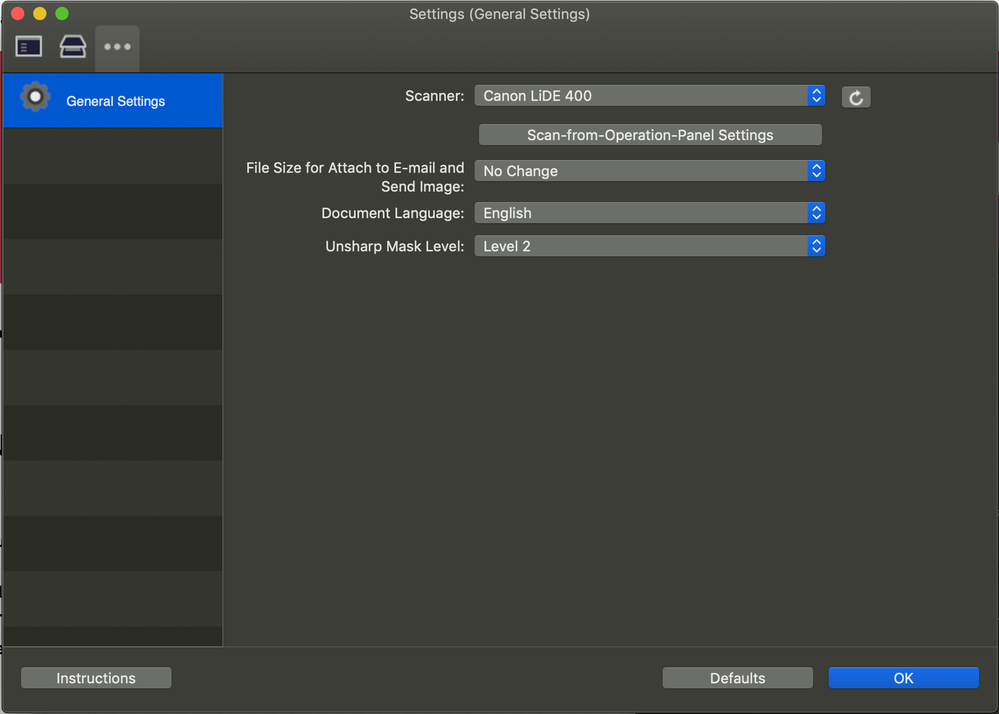Click the gear icon beside General Settings
Image resolution: width=999 pixels, height=714 pixels.
[36, 96]
